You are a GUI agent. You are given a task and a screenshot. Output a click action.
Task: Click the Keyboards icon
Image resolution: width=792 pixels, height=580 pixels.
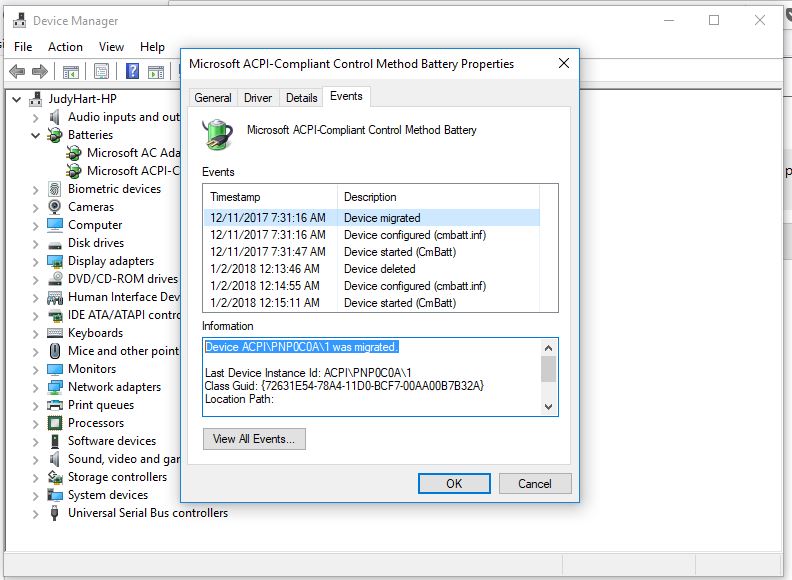tap(55, 333)
